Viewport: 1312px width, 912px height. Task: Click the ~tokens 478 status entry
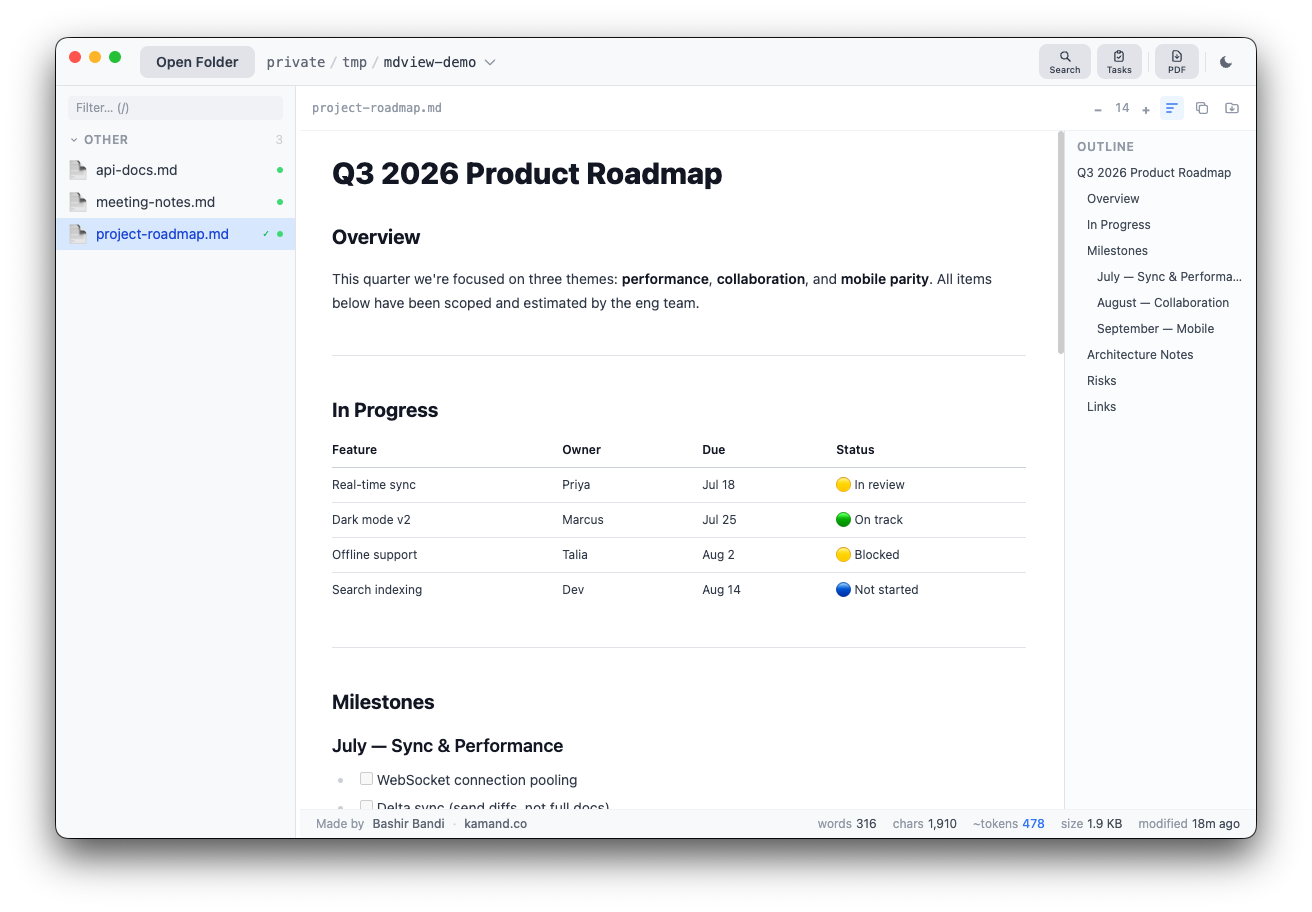tap(1008, 824)
